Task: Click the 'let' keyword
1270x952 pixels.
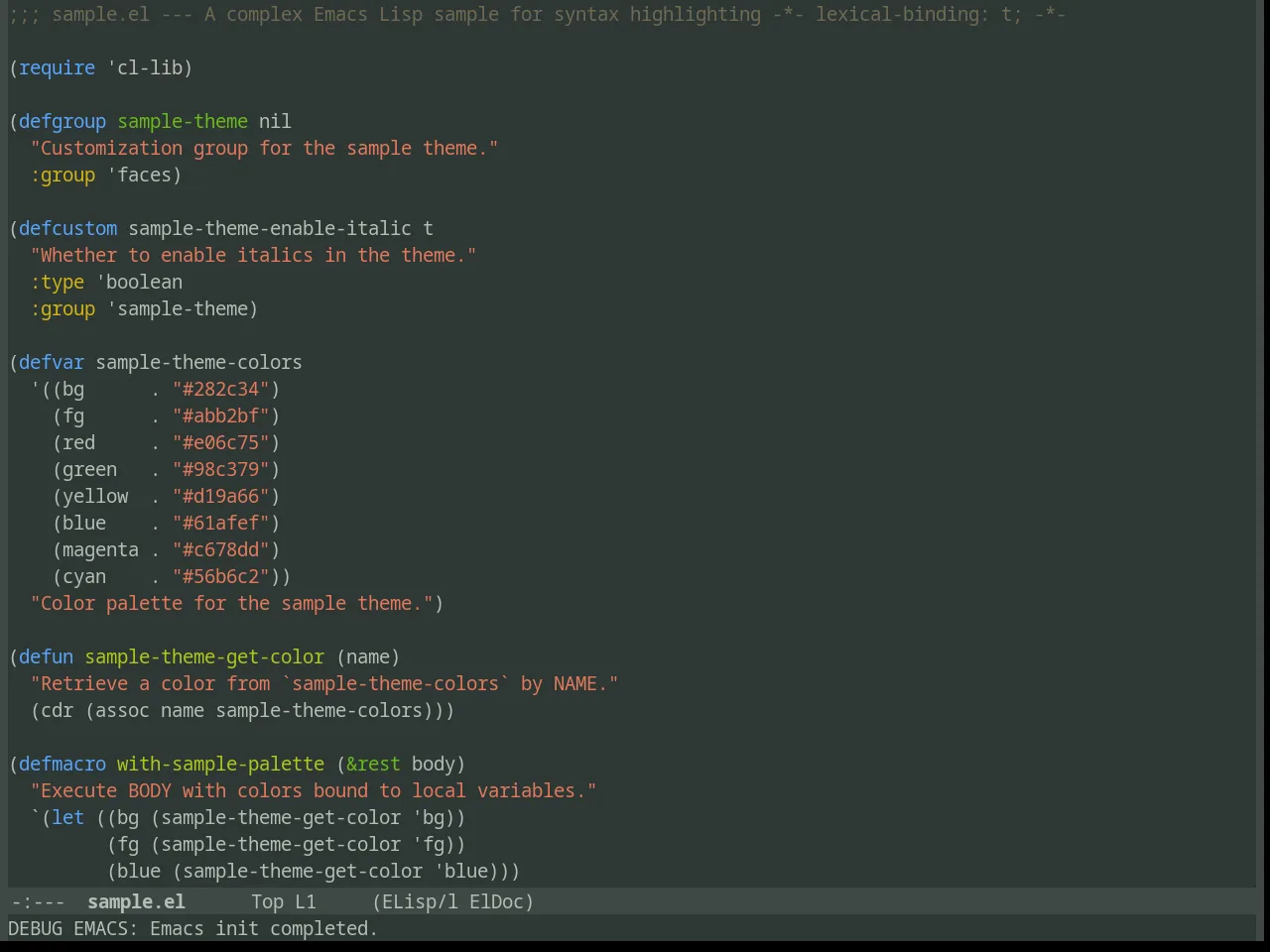Action: pyautogui.click(x=68, y=817)
